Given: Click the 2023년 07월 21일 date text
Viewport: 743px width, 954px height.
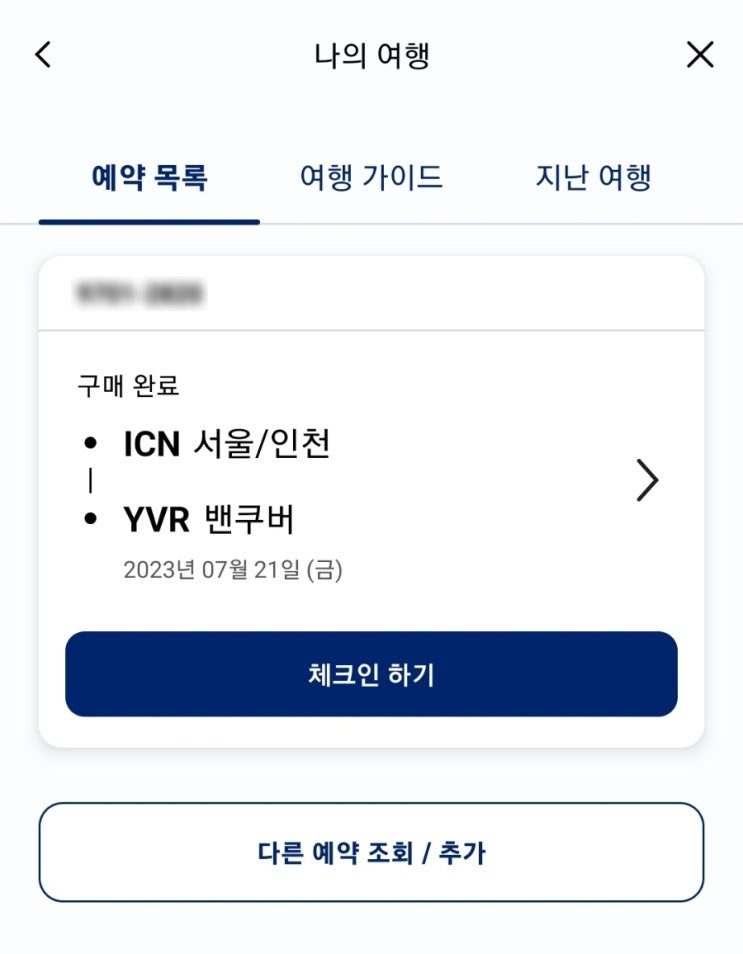Looking at the screenshot, I should [233, 571].
